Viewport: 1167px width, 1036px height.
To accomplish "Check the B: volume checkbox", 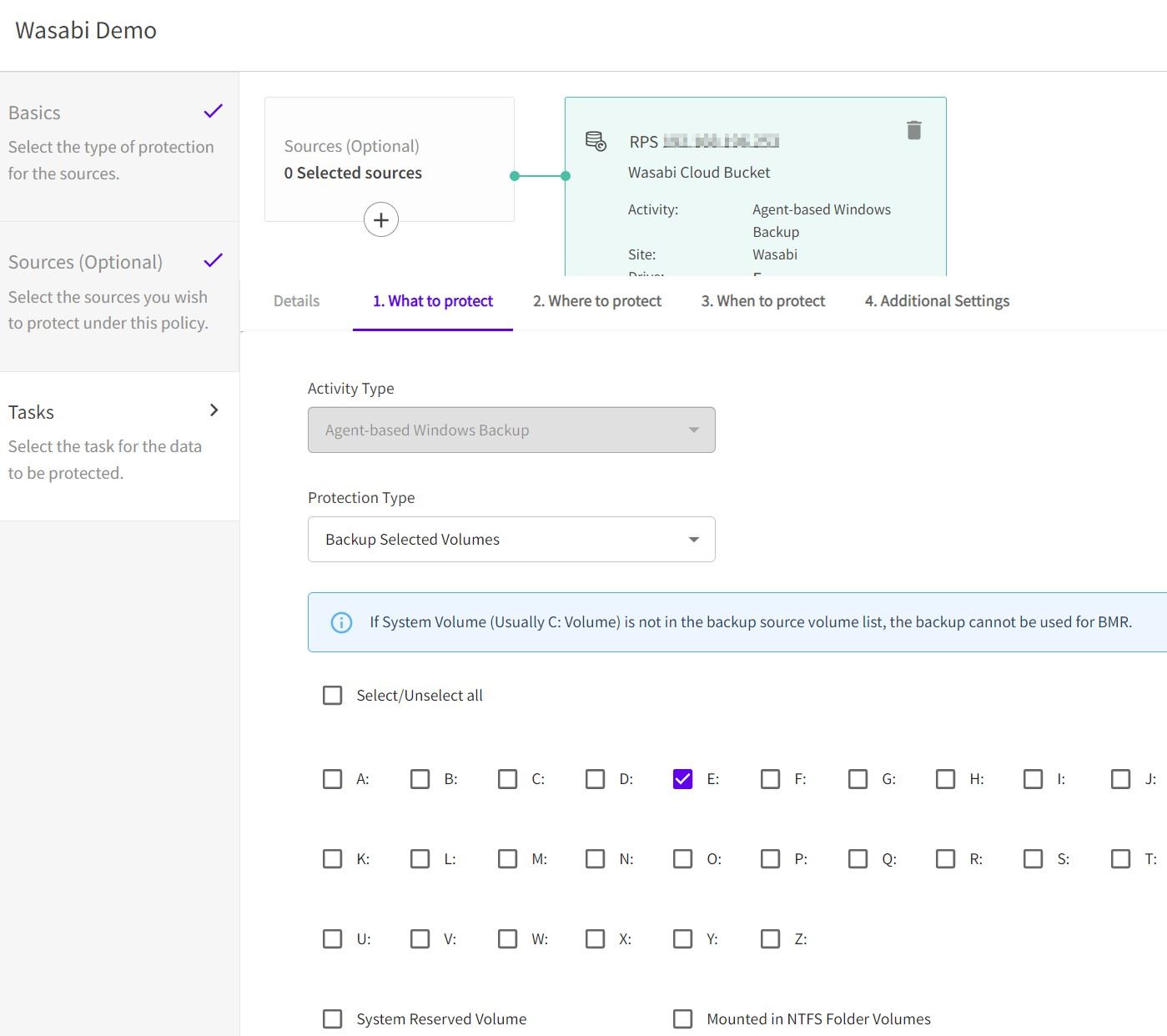I will [x=420, y=779].
